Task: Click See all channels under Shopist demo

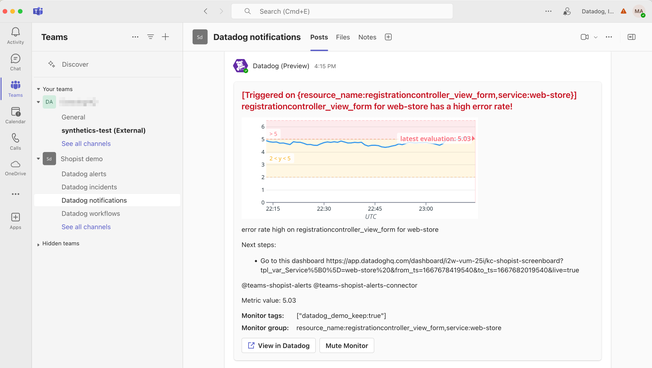Action: 86,227
